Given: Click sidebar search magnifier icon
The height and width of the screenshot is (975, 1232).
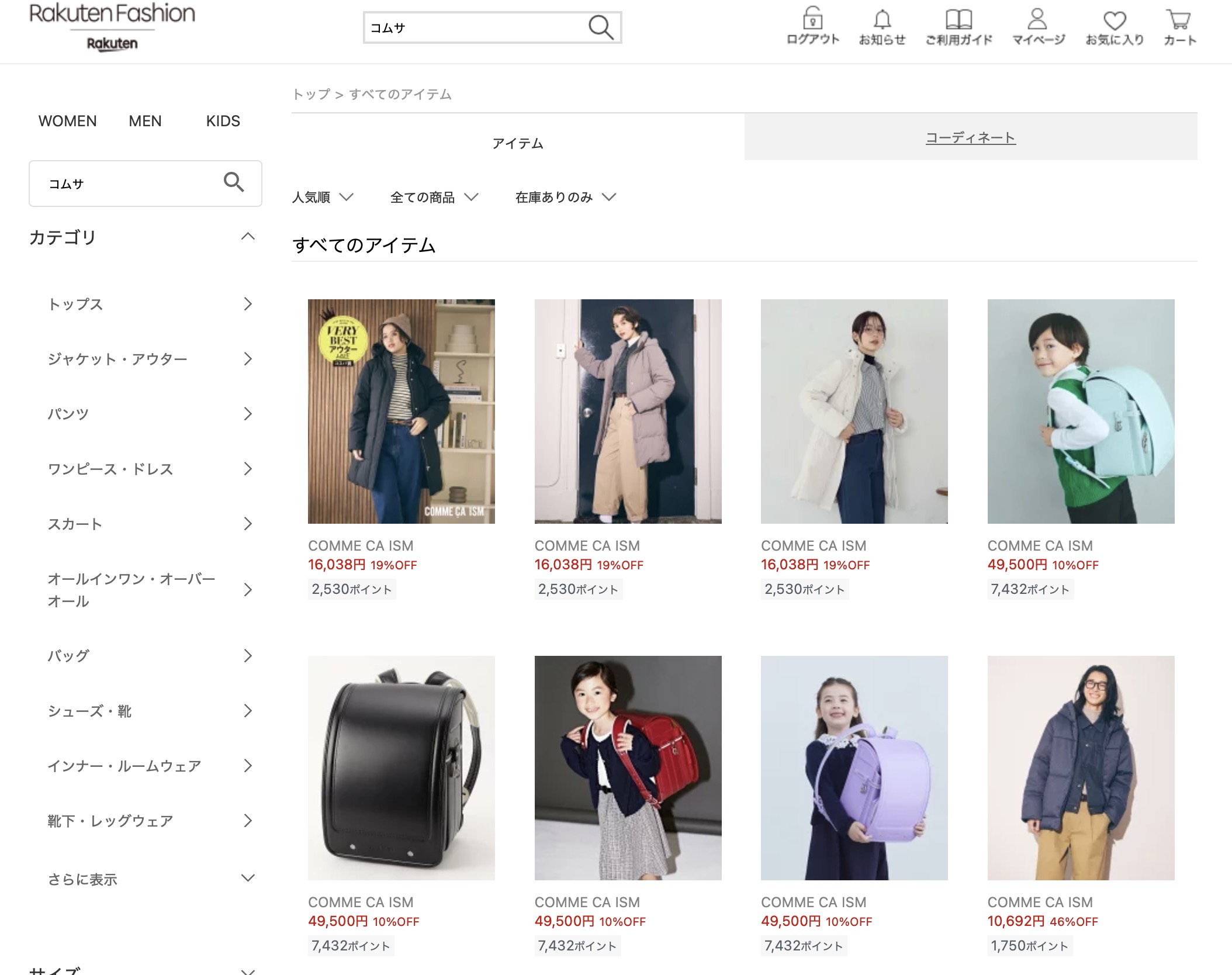Looking at the screenshot, I should (x=234, y=183).
